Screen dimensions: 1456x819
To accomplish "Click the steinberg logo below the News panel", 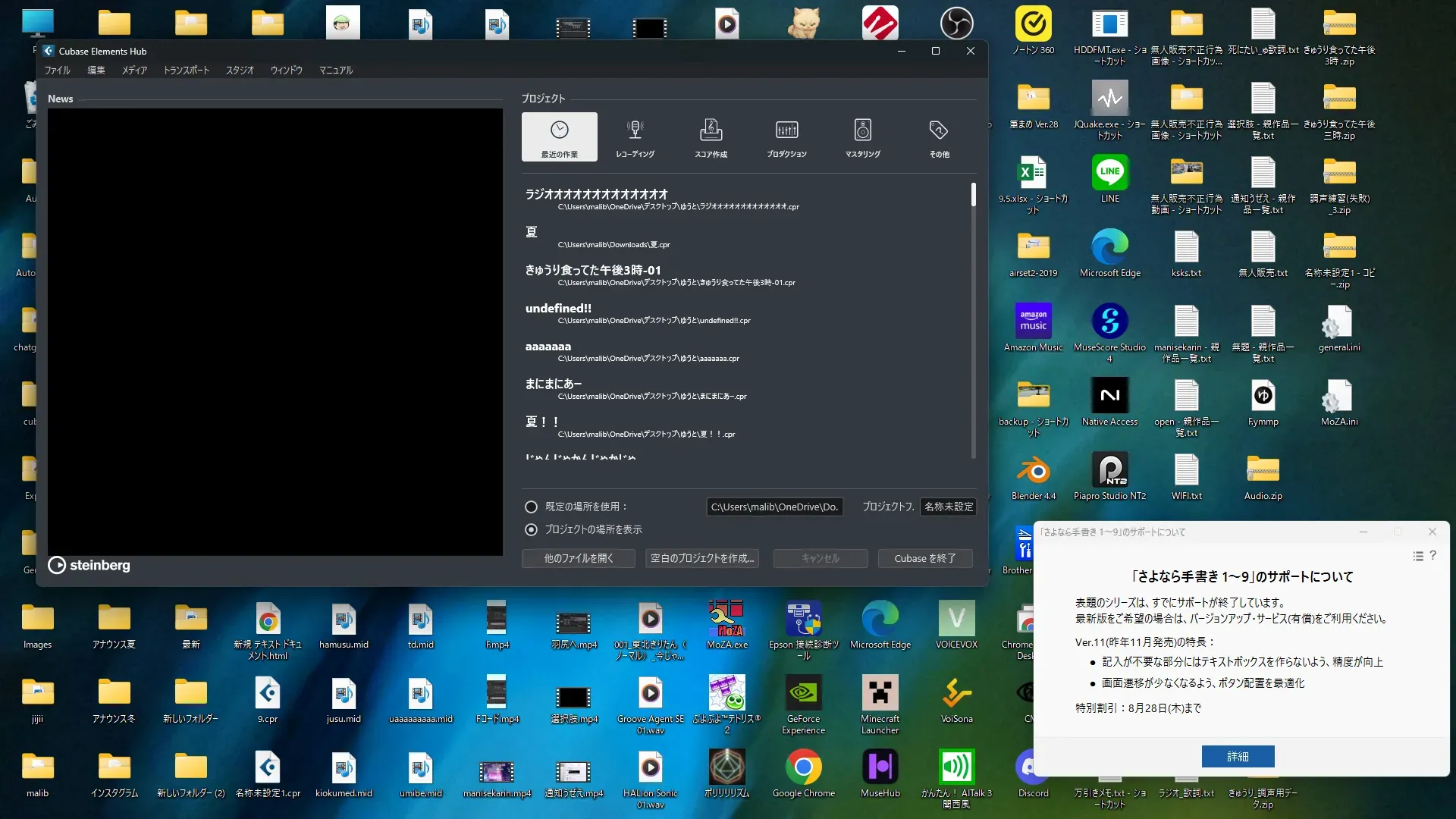I will tap(89, 565).
